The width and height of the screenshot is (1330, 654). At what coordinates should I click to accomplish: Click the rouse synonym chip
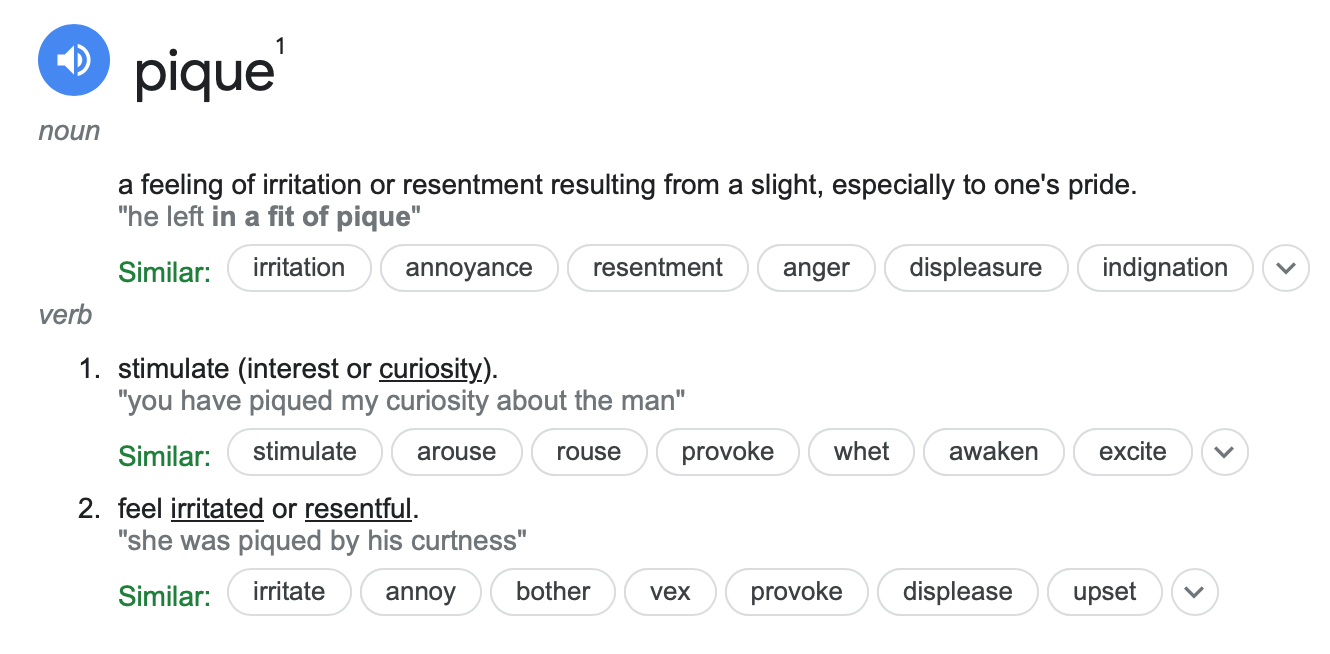click(589, 452)
